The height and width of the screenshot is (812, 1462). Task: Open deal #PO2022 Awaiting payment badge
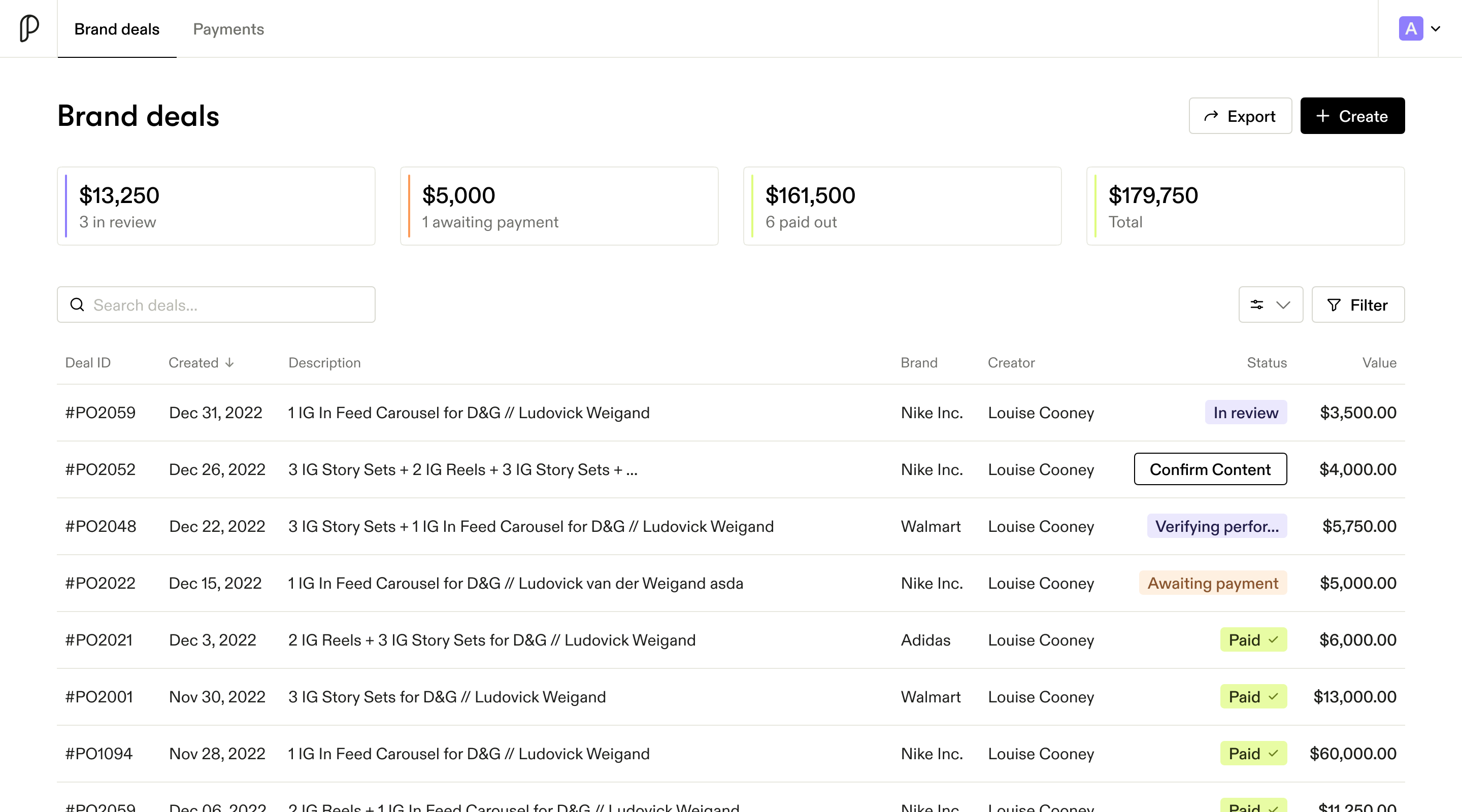click(1212, 583)
